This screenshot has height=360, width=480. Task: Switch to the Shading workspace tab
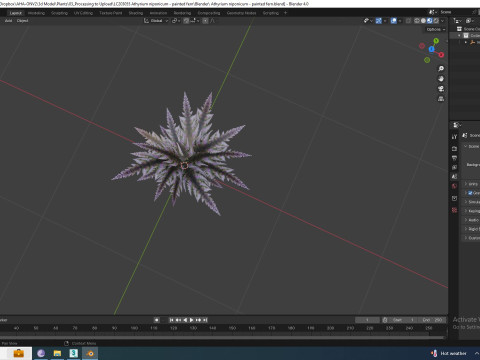click(136, 13)
